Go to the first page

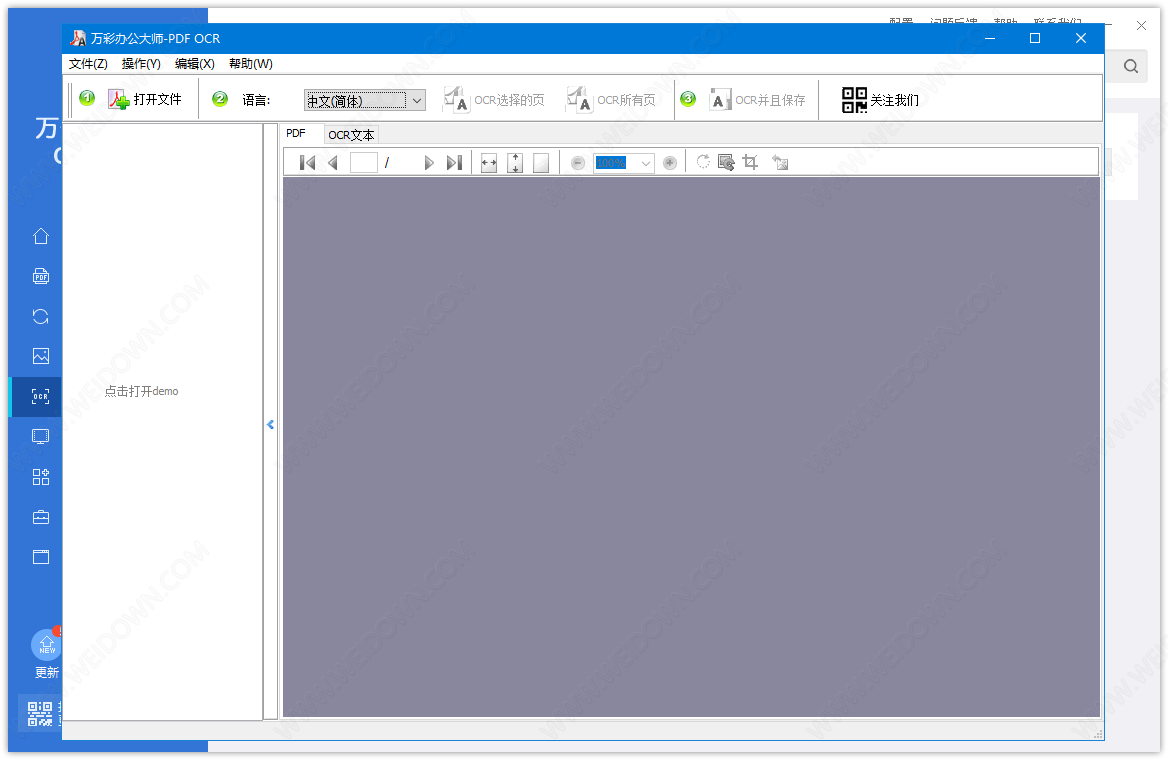tap(307, 163)
